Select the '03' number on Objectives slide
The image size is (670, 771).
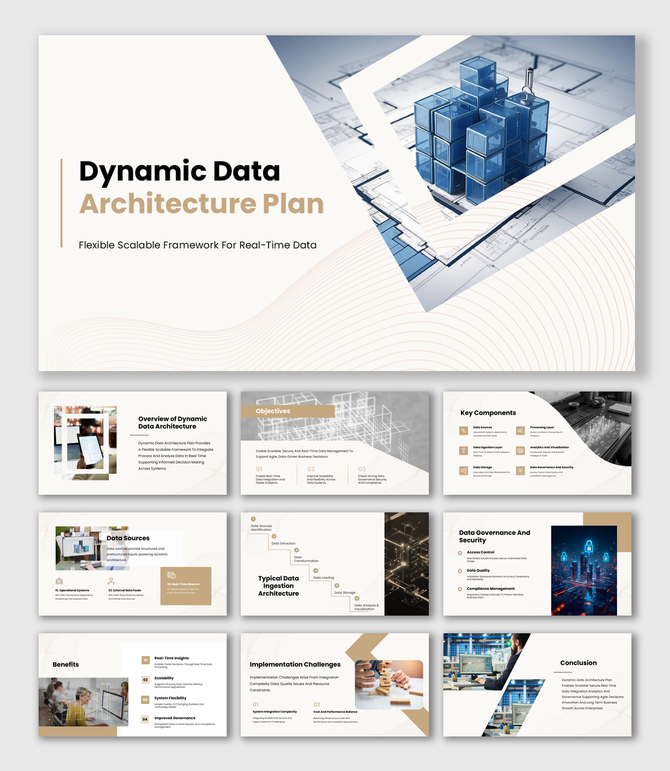coord(362,469)
